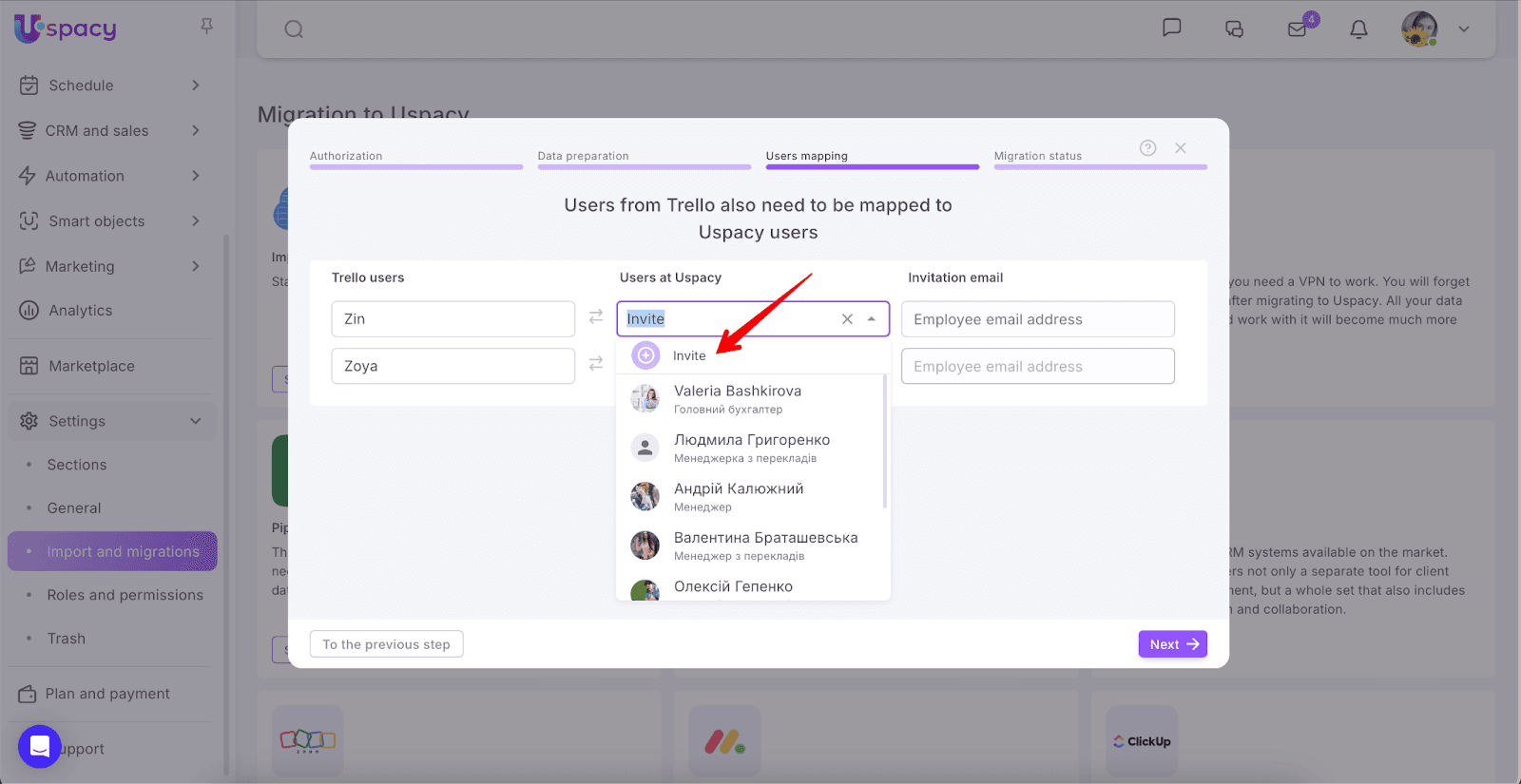The image size is (1521, 784).
Task: Click the search magnifier icon
Action: point(294,29)
